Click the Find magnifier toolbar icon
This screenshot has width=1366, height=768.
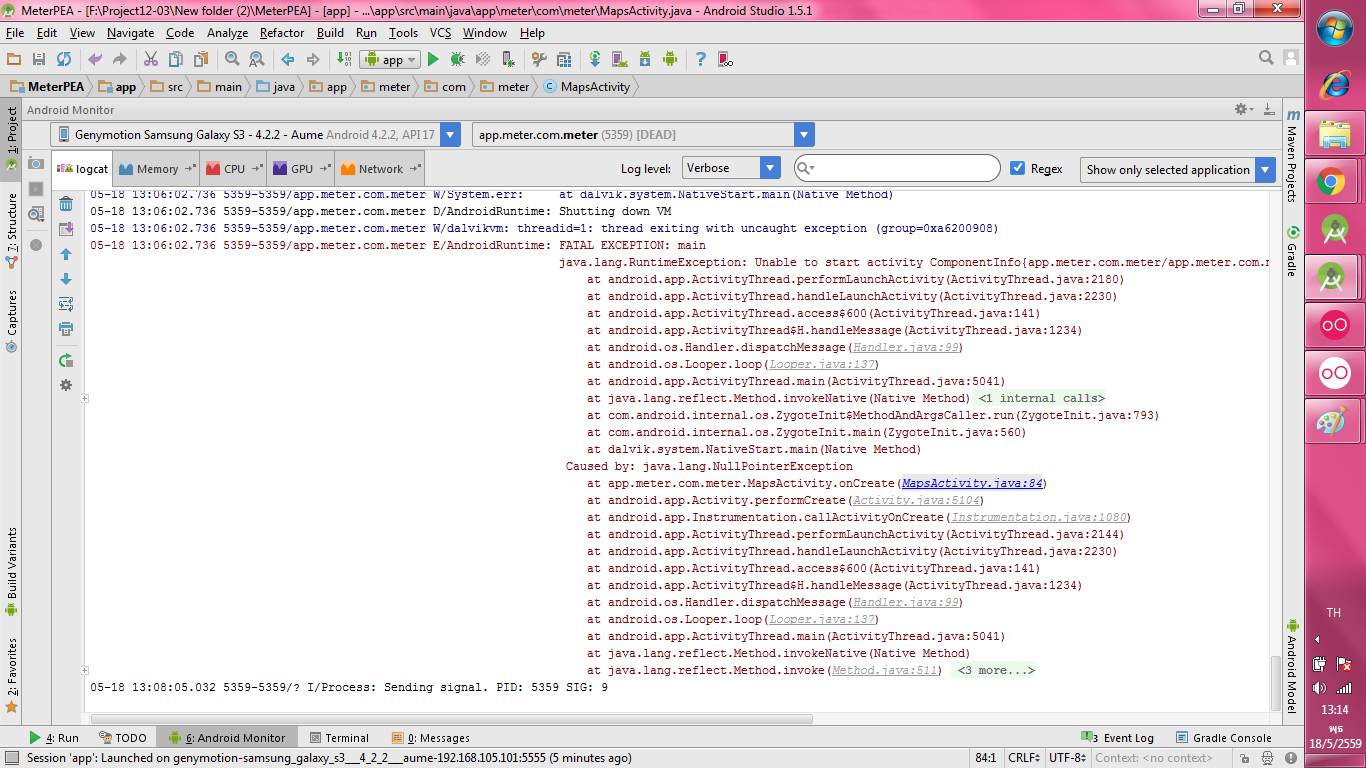click(232, 60)
